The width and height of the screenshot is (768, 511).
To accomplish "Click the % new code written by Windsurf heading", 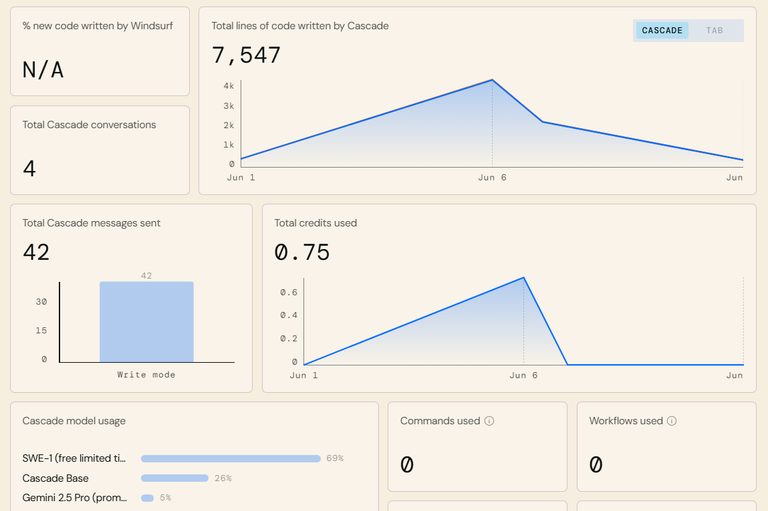I will tap(97, 26).
